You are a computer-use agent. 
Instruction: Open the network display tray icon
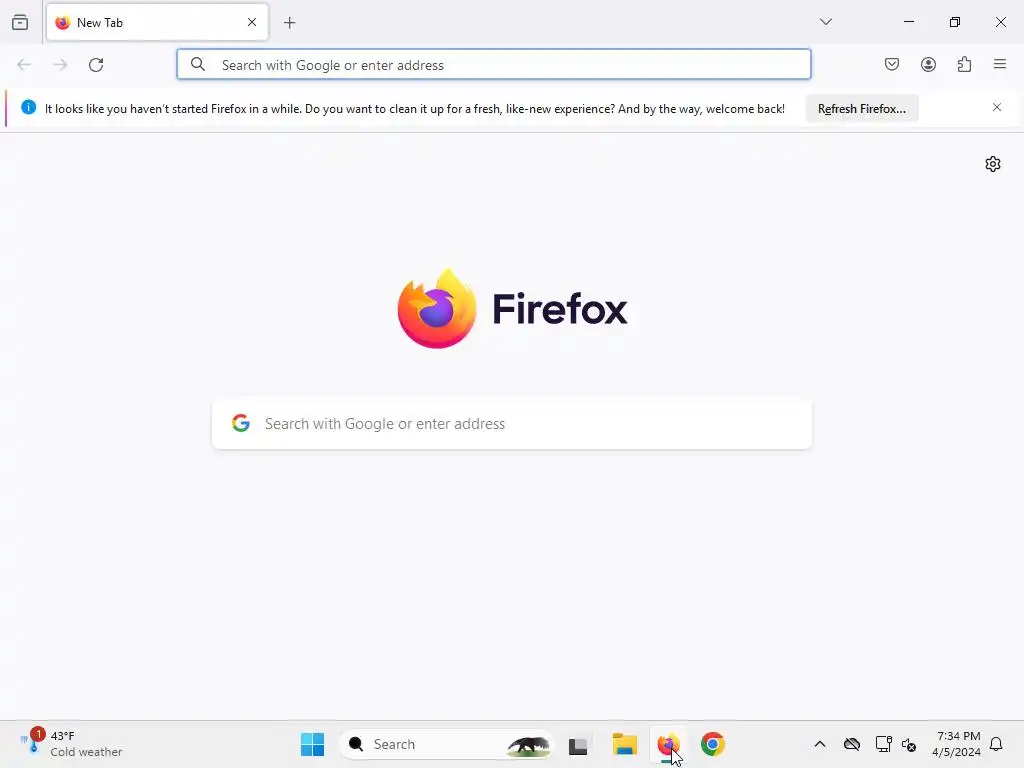[883, 744]
